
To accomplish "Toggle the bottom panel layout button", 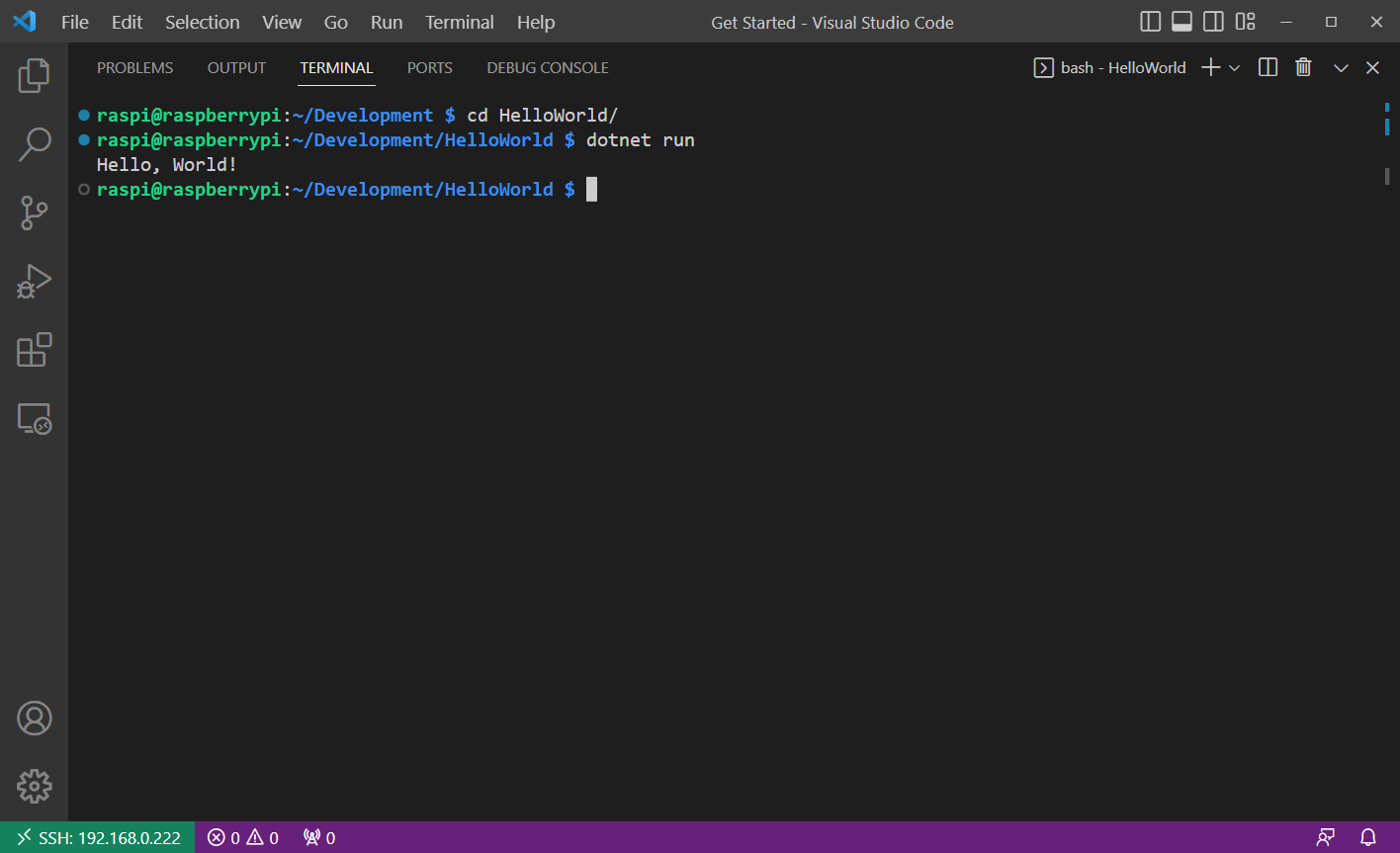I will (x=1181, y=22).
